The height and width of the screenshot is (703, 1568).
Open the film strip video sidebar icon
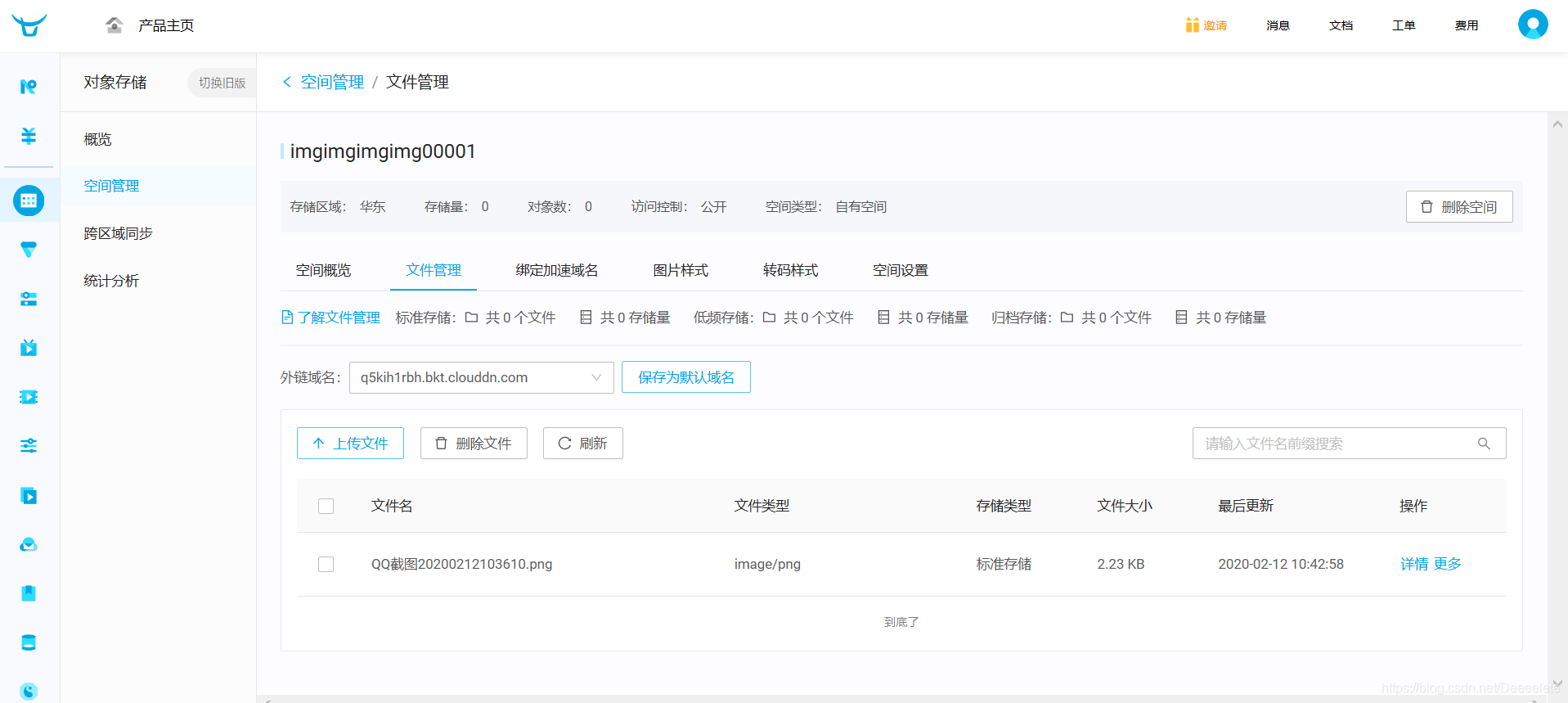pyautogui.click(x=29, y=397)
